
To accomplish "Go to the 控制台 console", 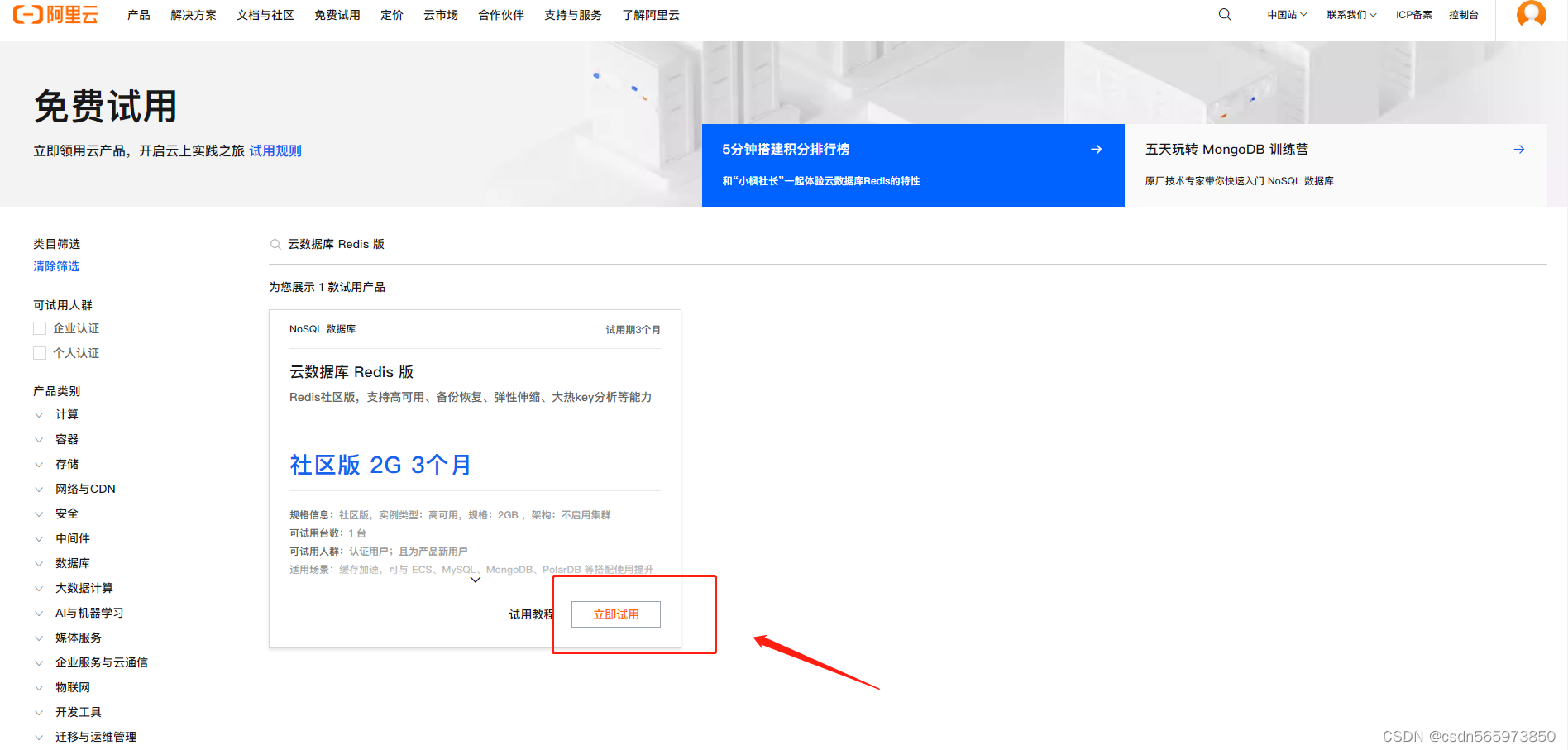I will tap(1464, 15).
